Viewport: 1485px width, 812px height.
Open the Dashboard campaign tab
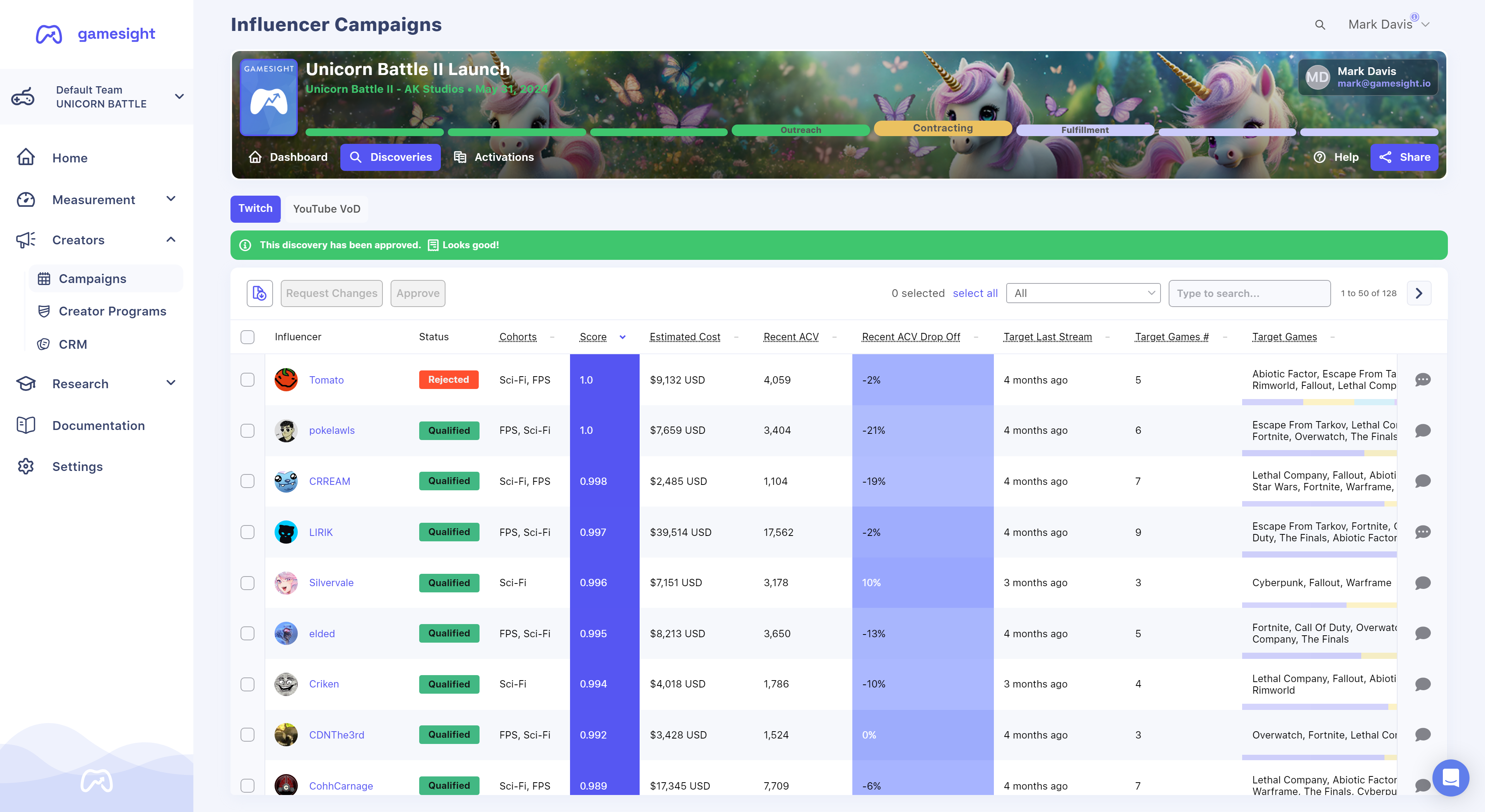288,157
